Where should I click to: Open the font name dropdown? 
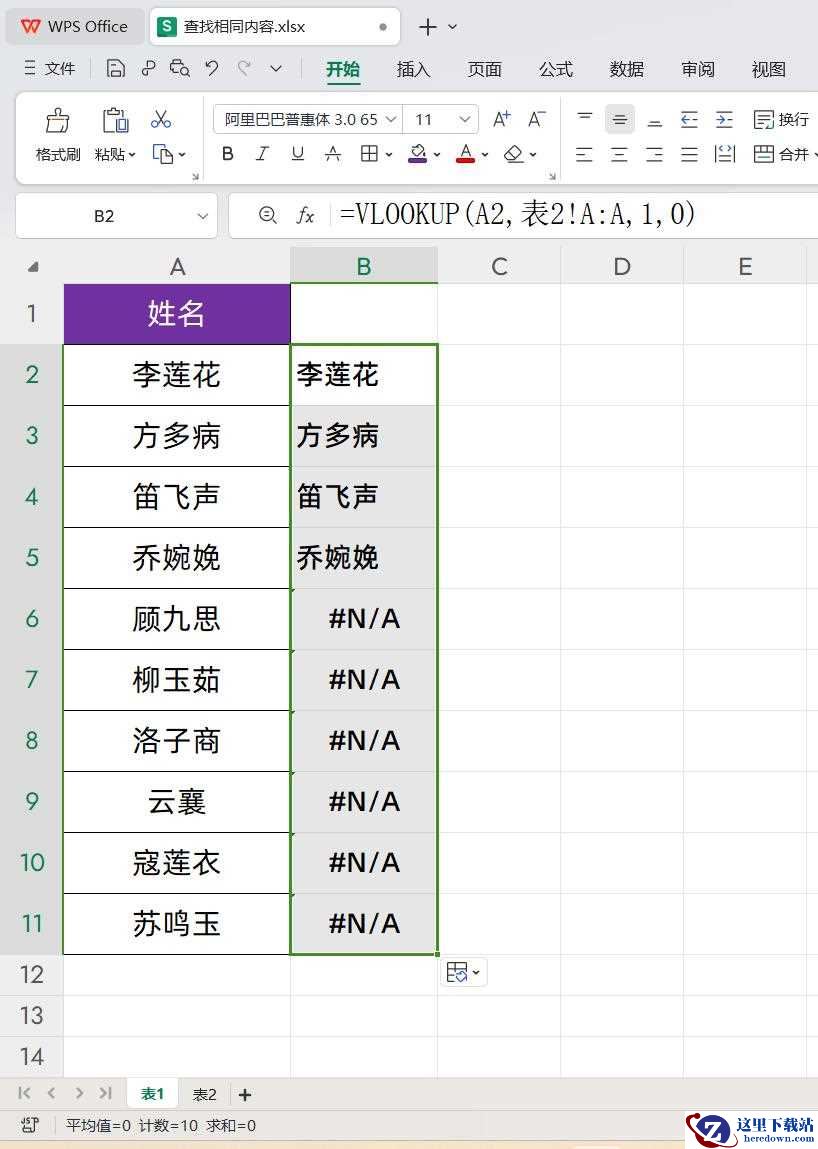coord(391,119)
